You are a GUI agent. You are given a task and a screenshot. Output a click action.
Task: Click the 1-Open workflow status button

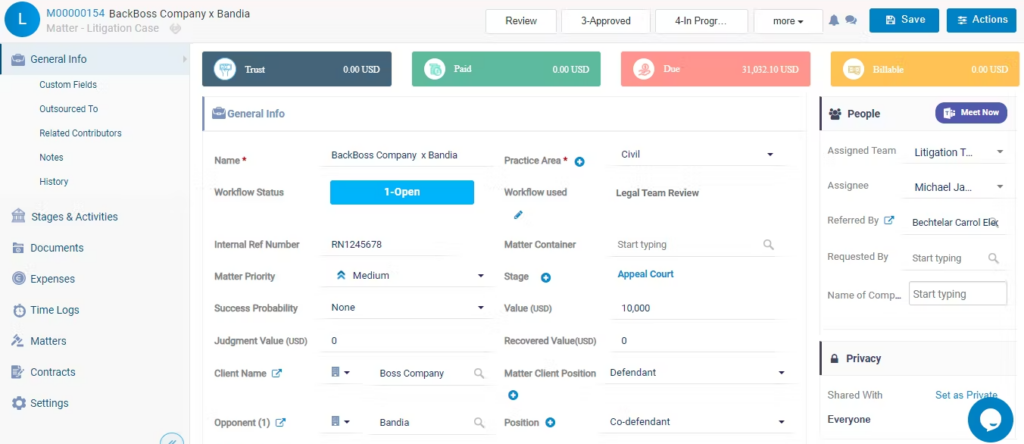[402, 193]
